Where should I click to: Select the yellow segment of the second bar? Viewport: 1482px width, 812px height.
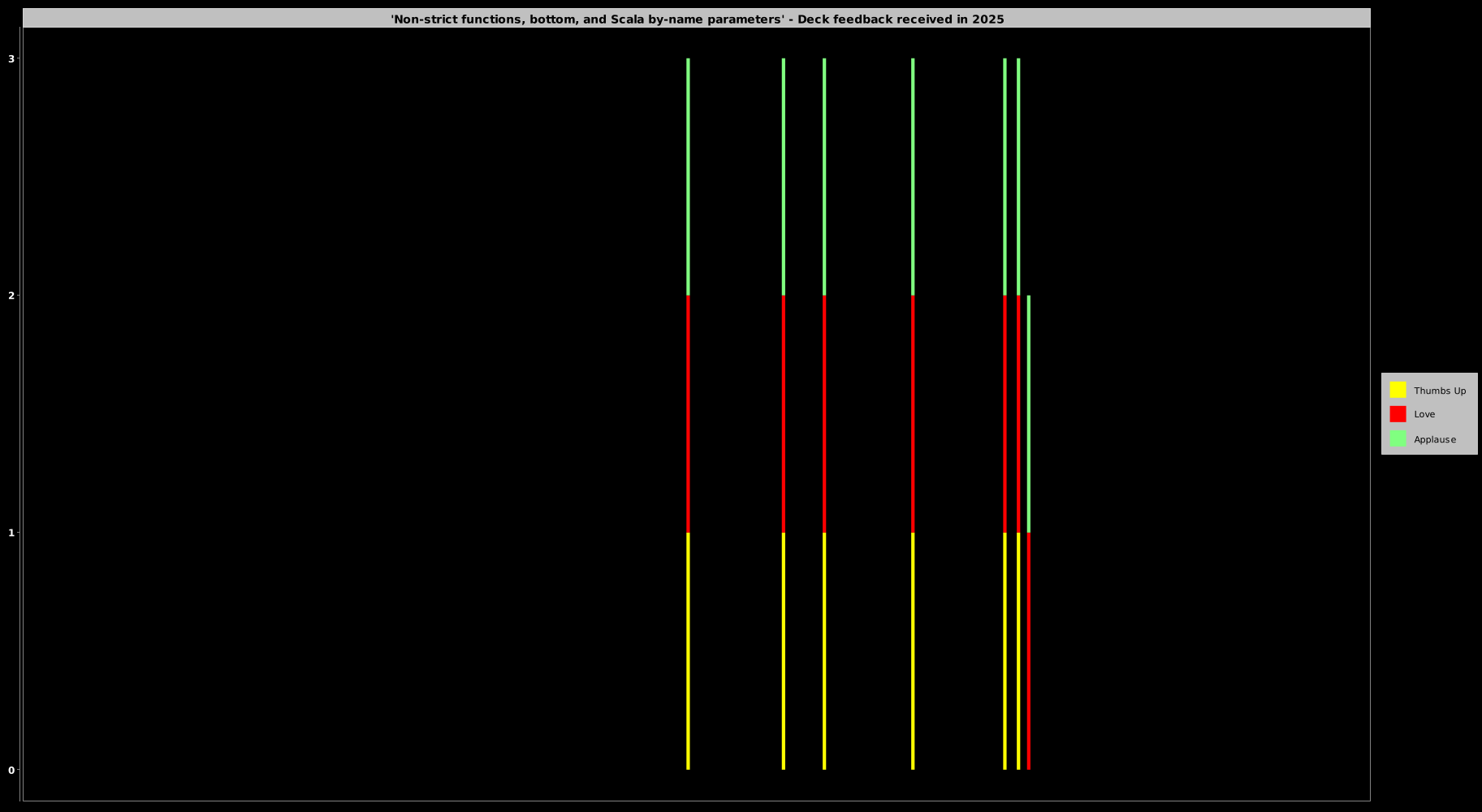click(784, 650)
